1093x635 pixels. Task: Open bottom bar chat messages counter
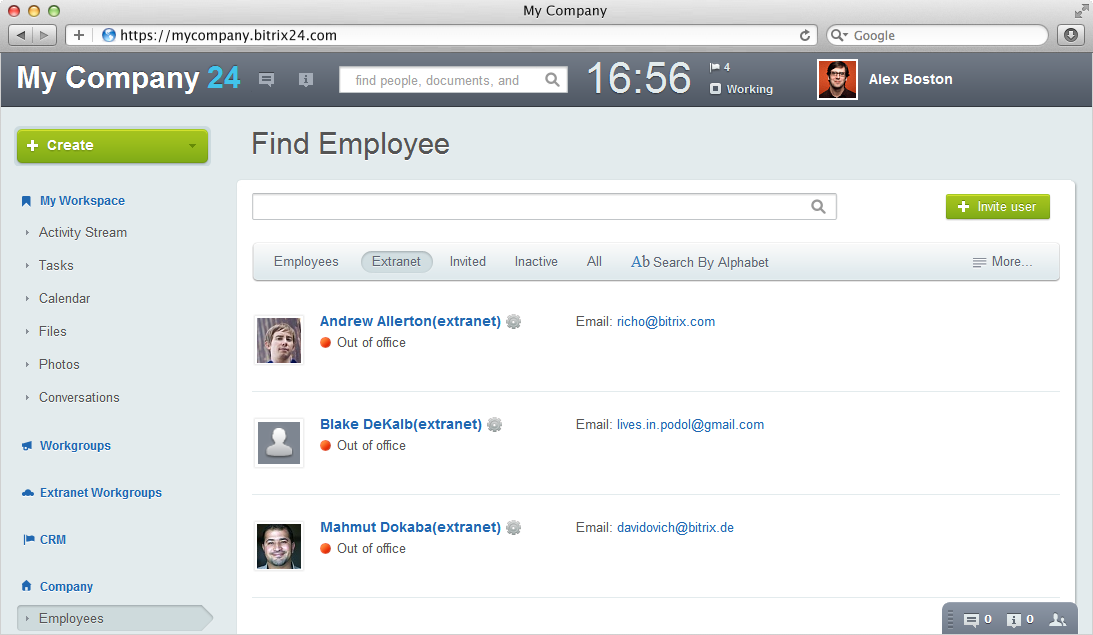(977, 619)
